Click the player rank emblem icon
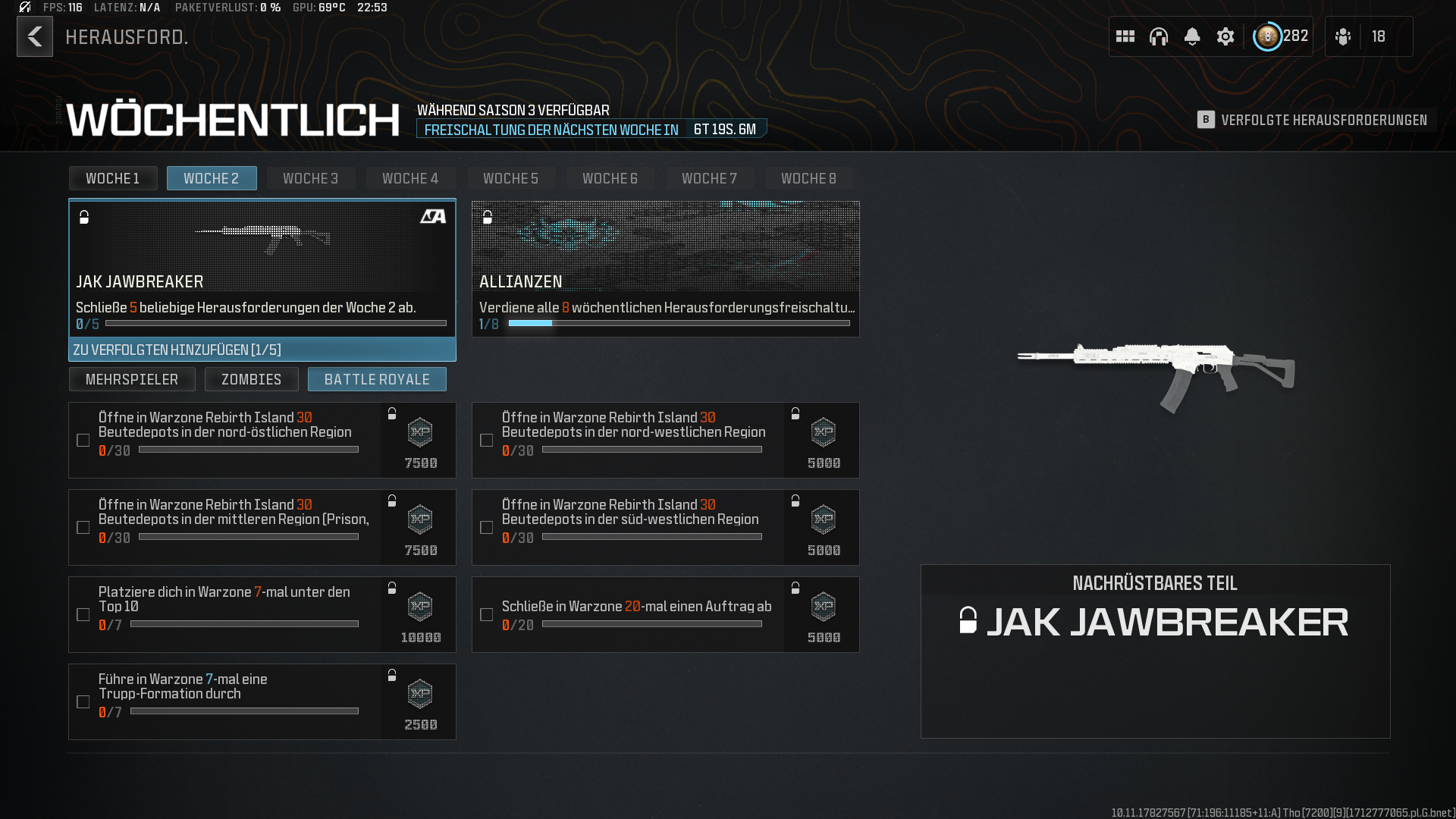The width and height of the screenshot is (1456, 819). click(x=1267, y=36)
